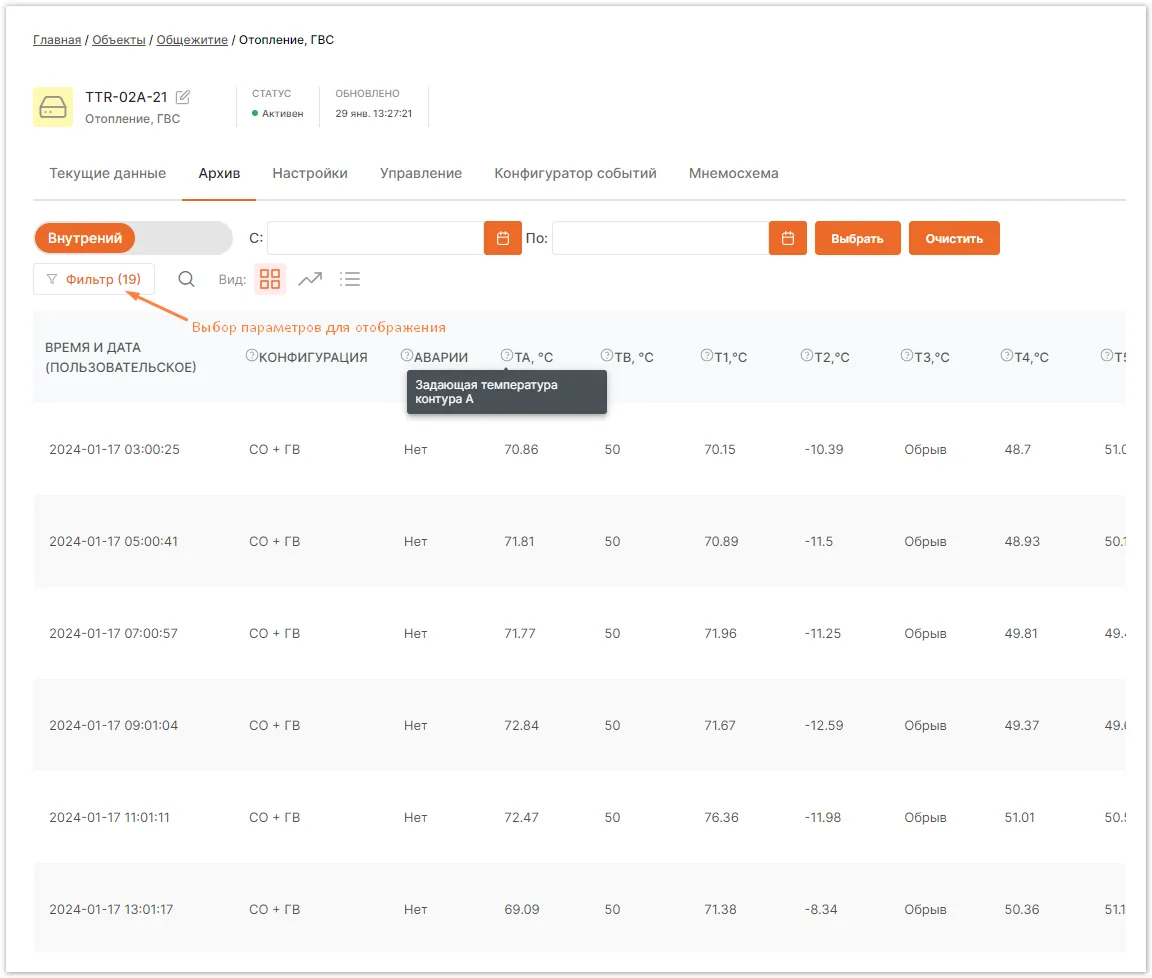This screenshot has height=978, width=1152.
Task: Click the help icon beside Т1,°C column
Action: click(707, 356)
